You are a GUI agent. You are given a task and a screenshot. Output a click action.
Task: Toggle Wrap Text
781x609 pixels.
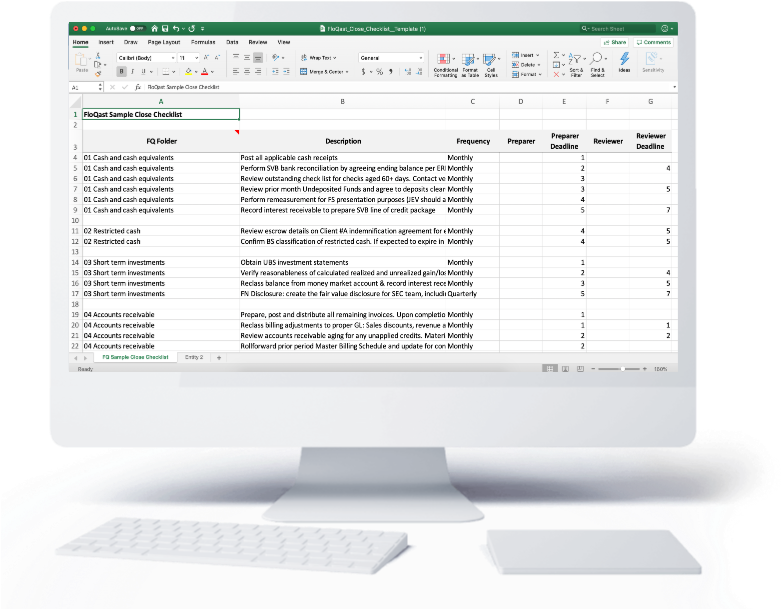[x=319, y=58]
